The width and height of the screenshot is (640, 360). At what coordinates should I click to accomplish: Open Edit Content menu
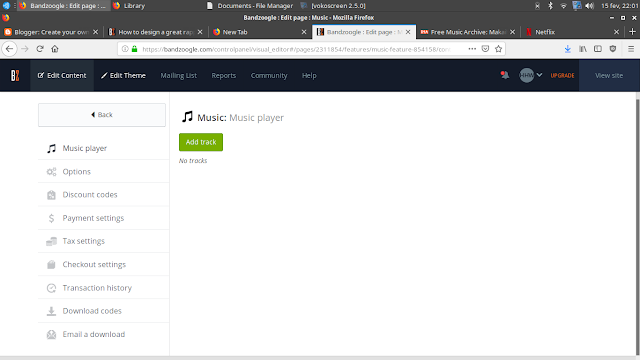(62, 76)
